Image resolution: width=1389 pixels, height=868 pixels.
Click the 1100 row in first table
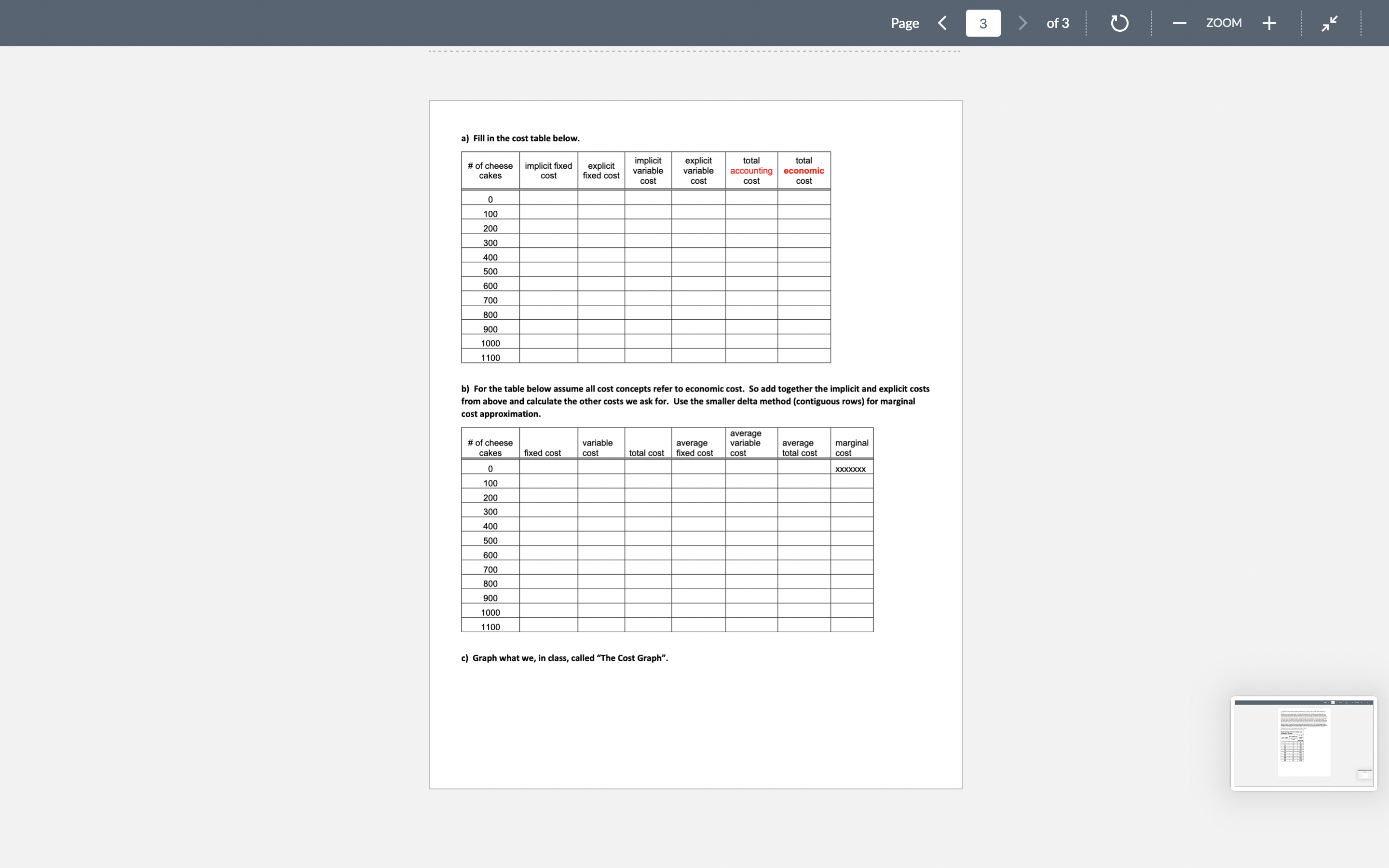point(490,358)
